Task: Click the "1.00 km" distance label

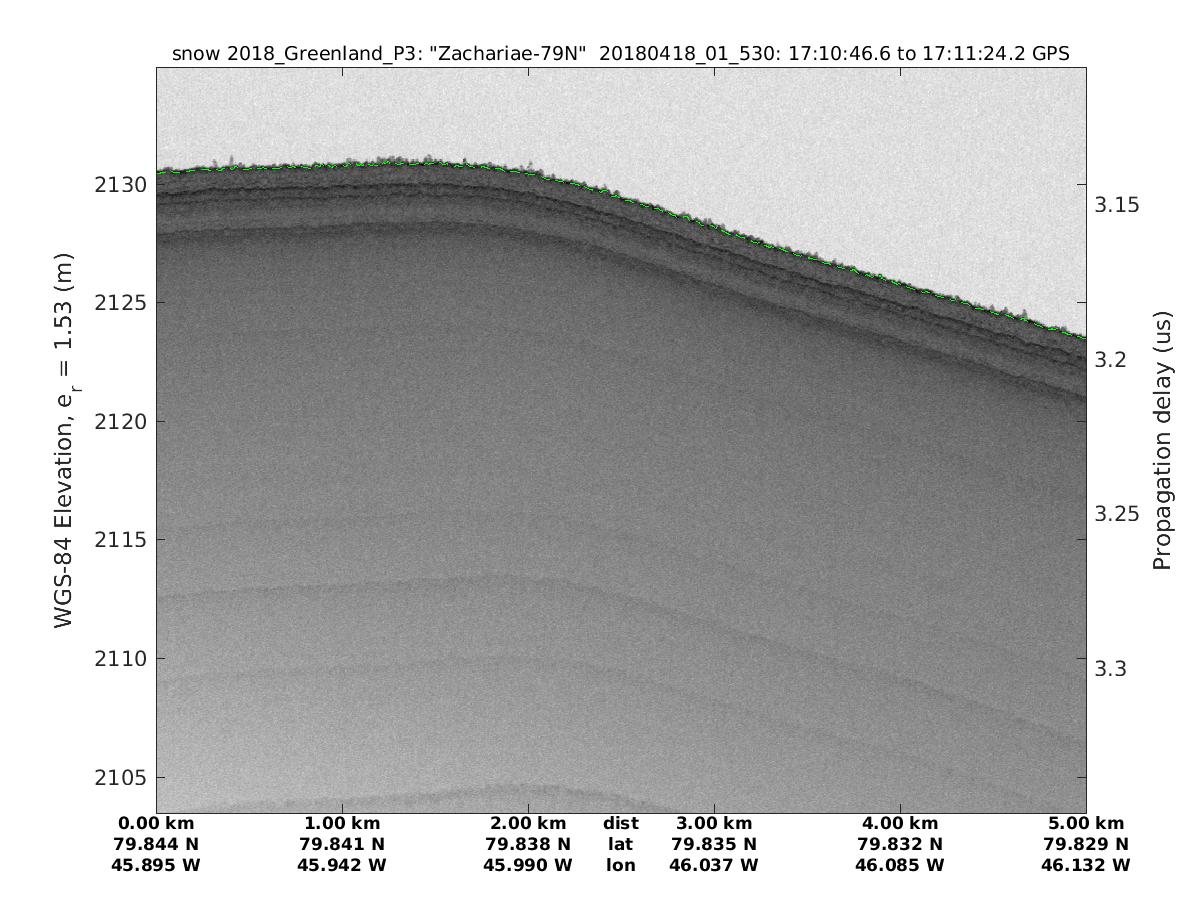Action: [342, 823]
